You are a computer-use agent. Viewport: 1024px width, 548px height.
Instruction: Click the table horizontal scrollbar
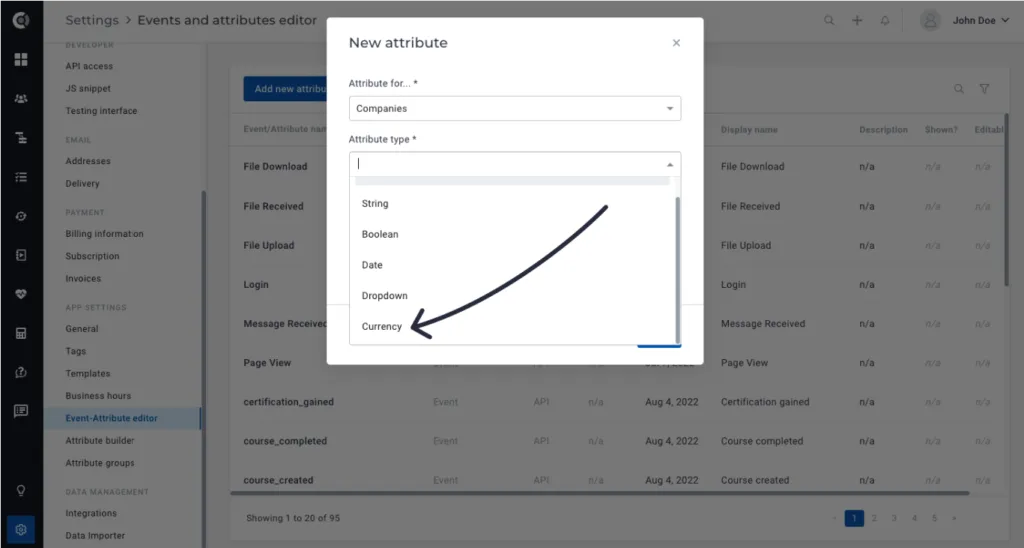pyautogui.click(x=600, y=493)
